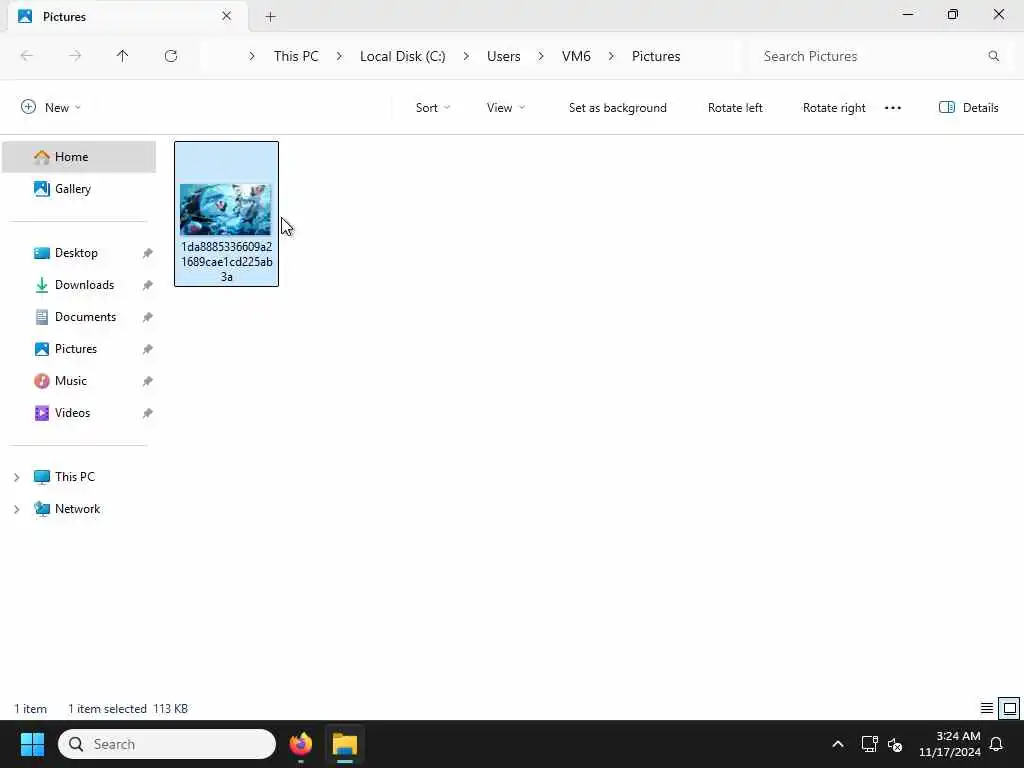The width and height of the screenshot is (1024, 768).
Task: Select Home in the sidebar
Action: point(79,157)
